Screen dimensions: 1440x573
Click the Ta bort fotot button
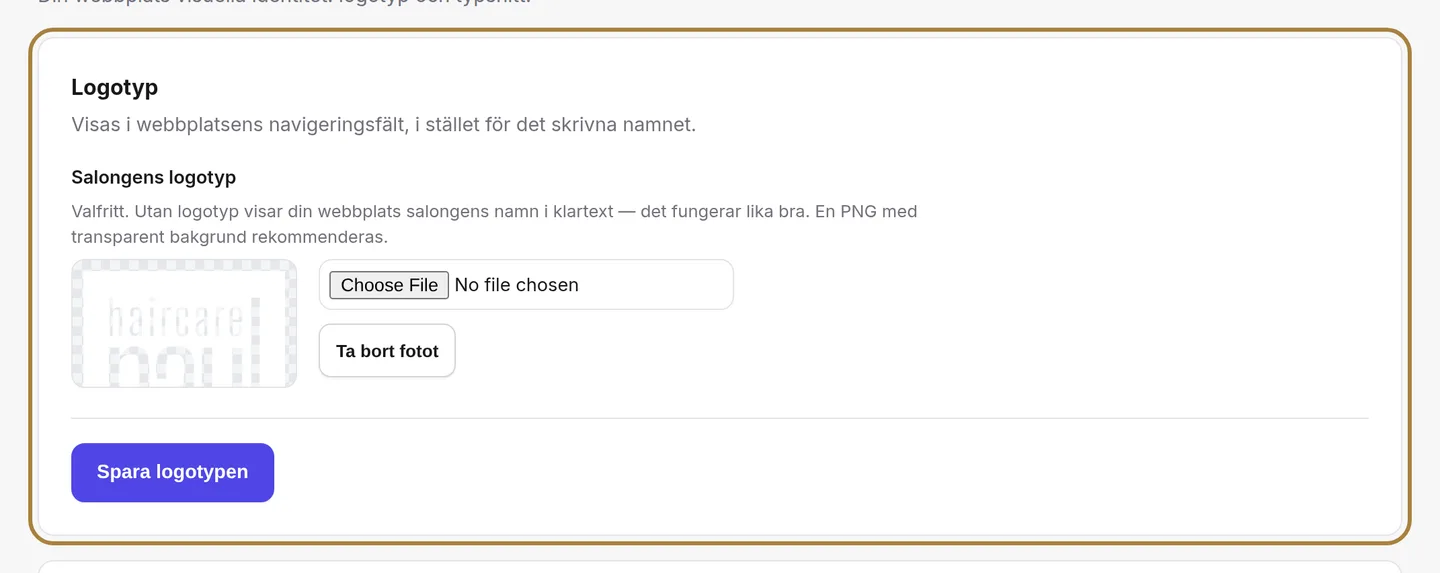387,351
